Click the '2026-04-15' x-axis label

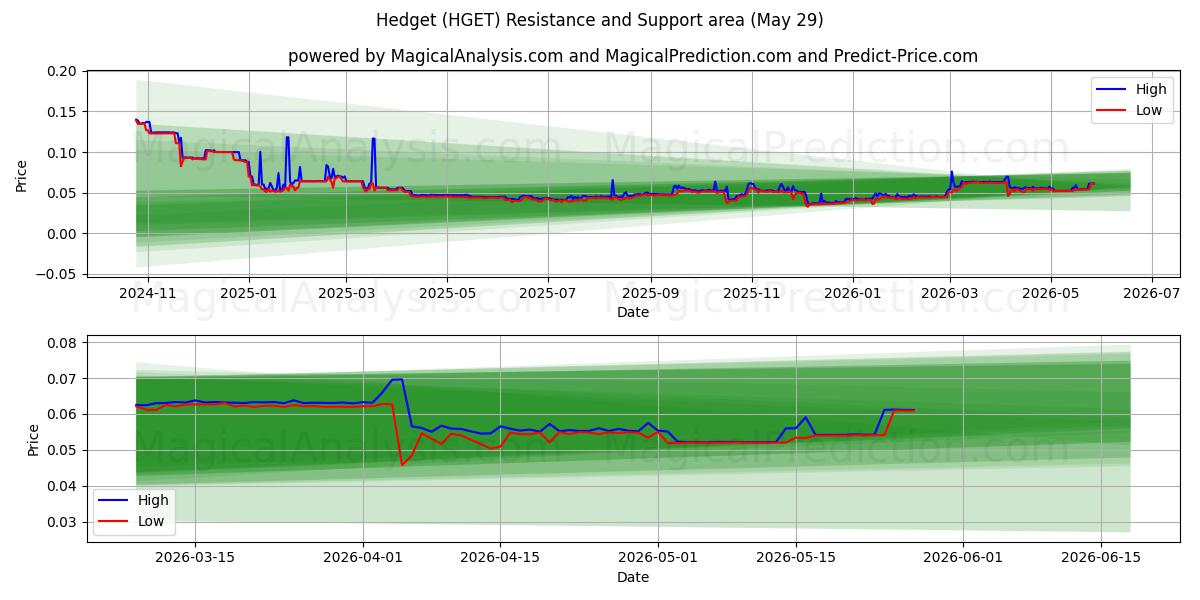(x=499, y=558)
